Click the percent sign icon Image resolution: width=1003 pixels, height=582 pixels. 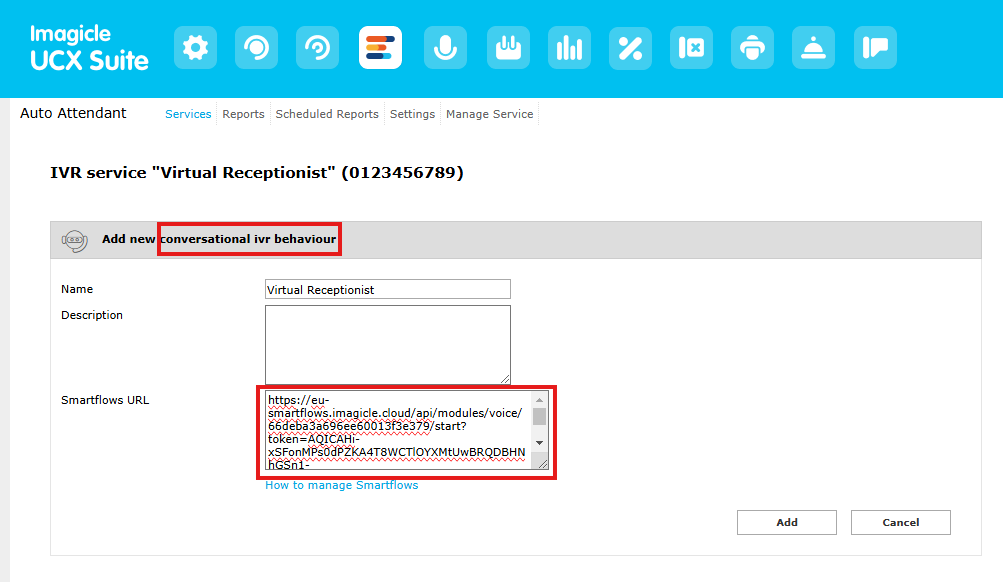630,48
